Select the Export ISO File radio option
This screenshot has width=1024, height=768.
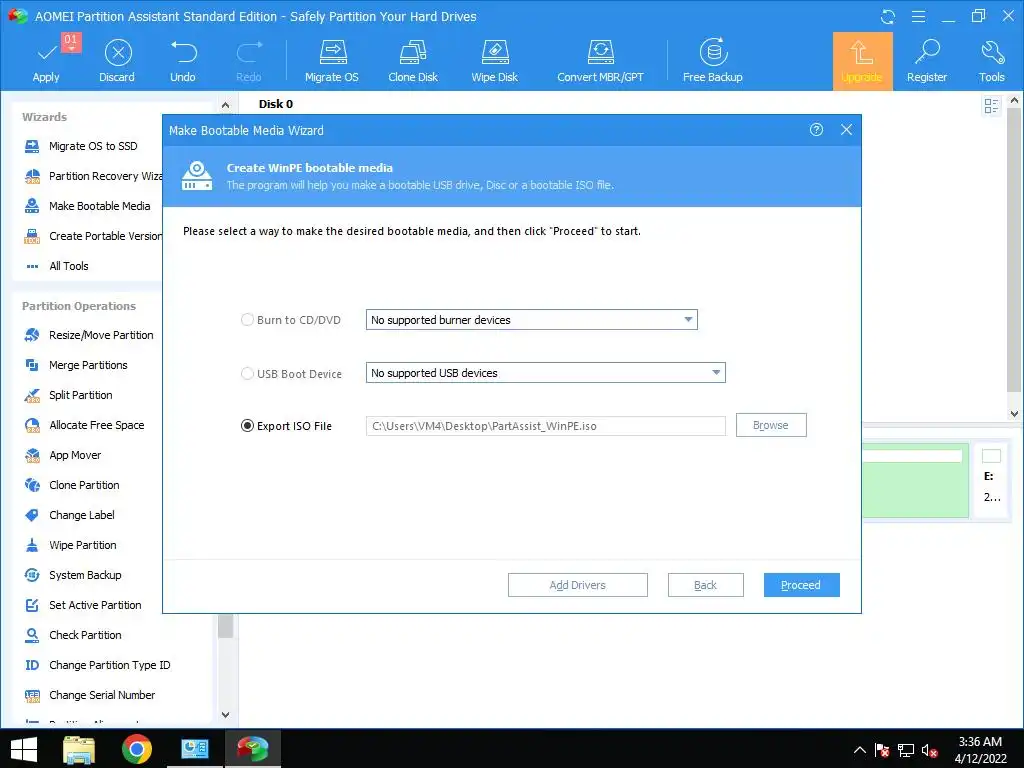tap(247, 426)
